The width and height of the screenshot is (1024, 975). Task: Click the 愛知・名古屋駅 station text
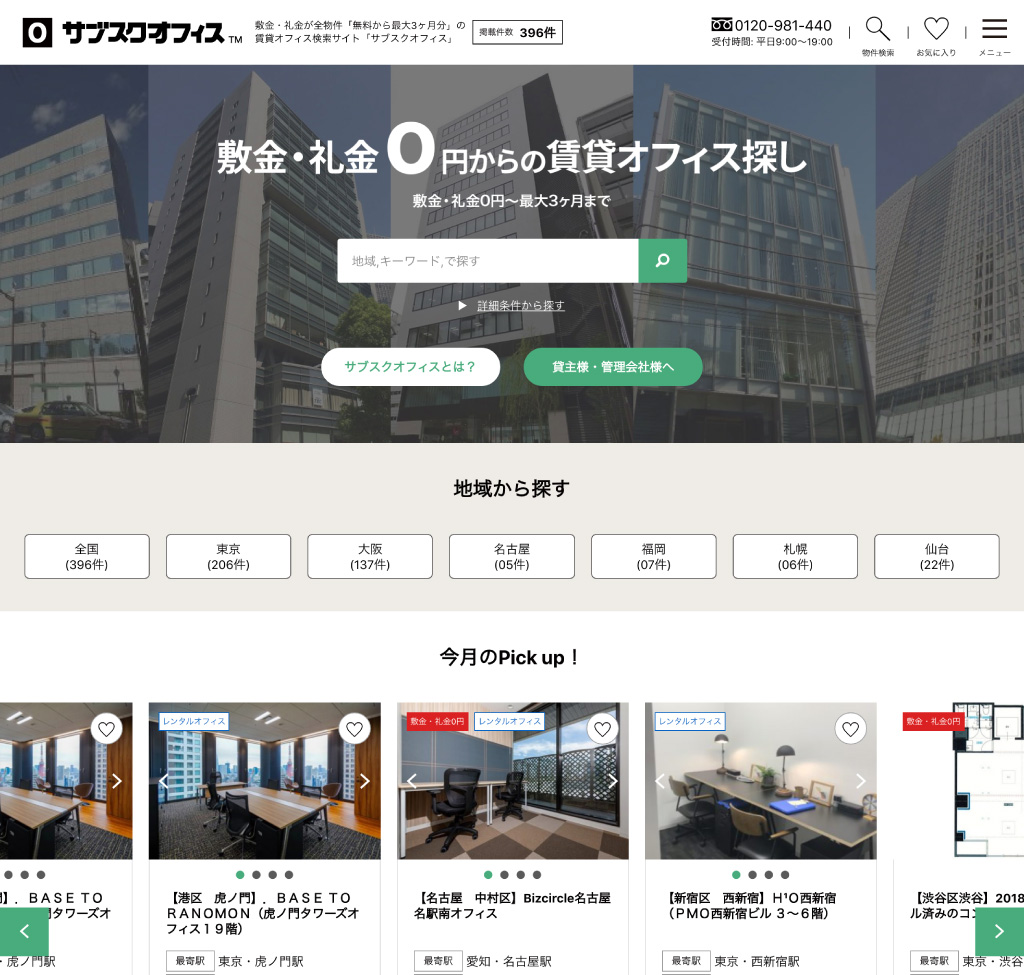coord(509,961)
